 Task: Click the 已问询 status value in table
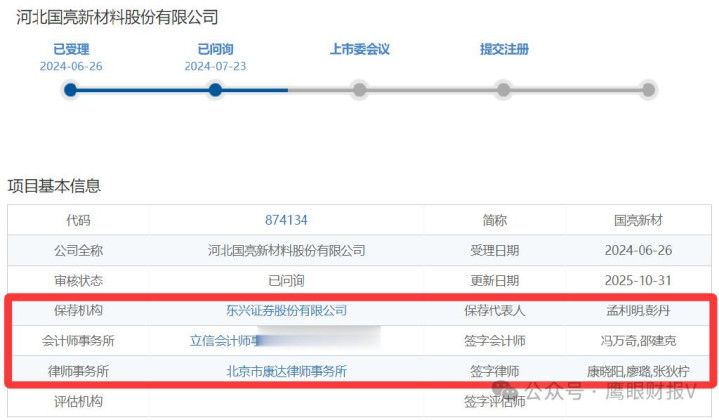click(x=286, y=281)
